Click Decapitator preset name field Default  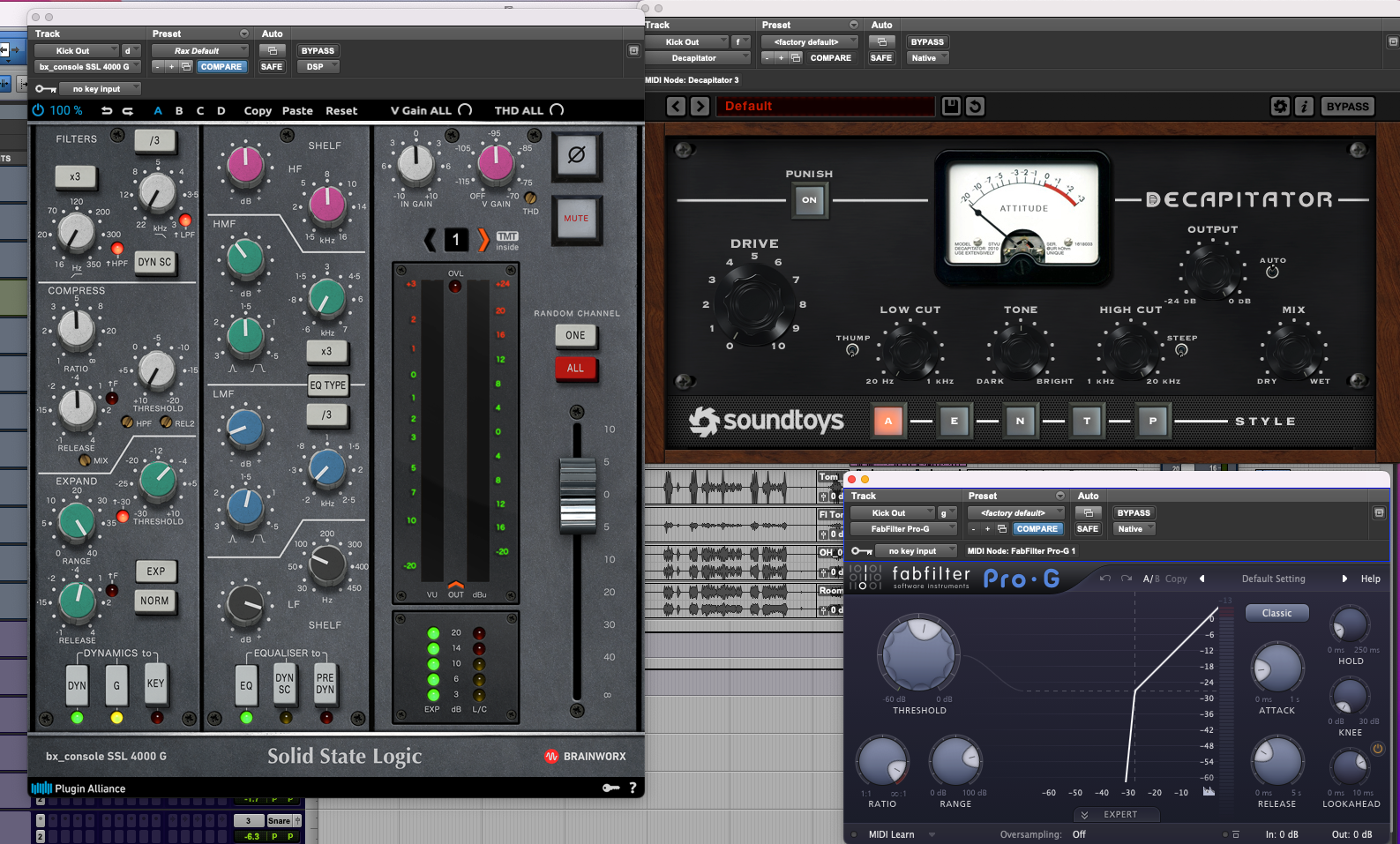coord(825,107)
